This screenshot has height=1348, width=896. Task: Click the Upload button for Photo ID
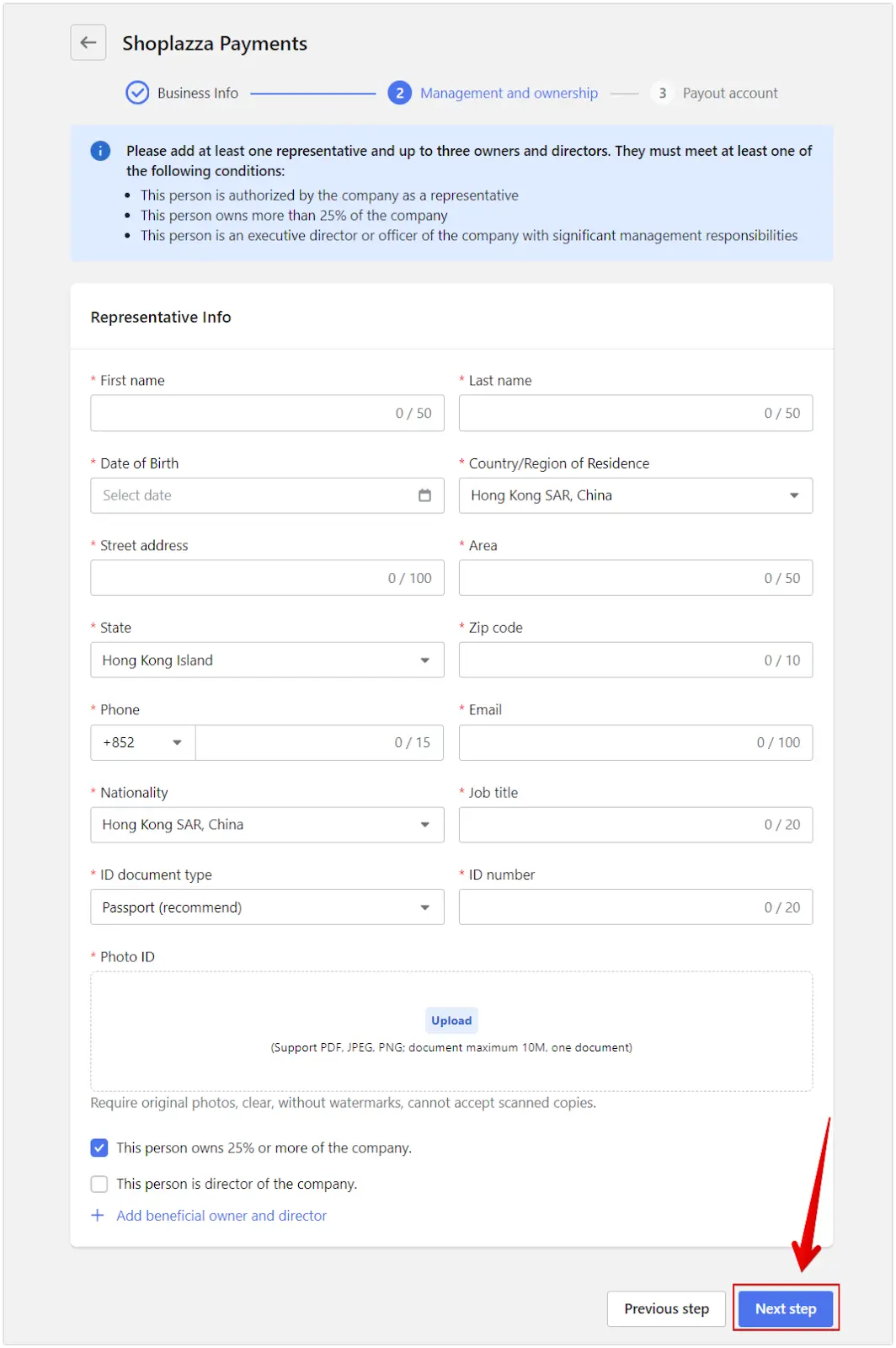[x=451, y=1020]
